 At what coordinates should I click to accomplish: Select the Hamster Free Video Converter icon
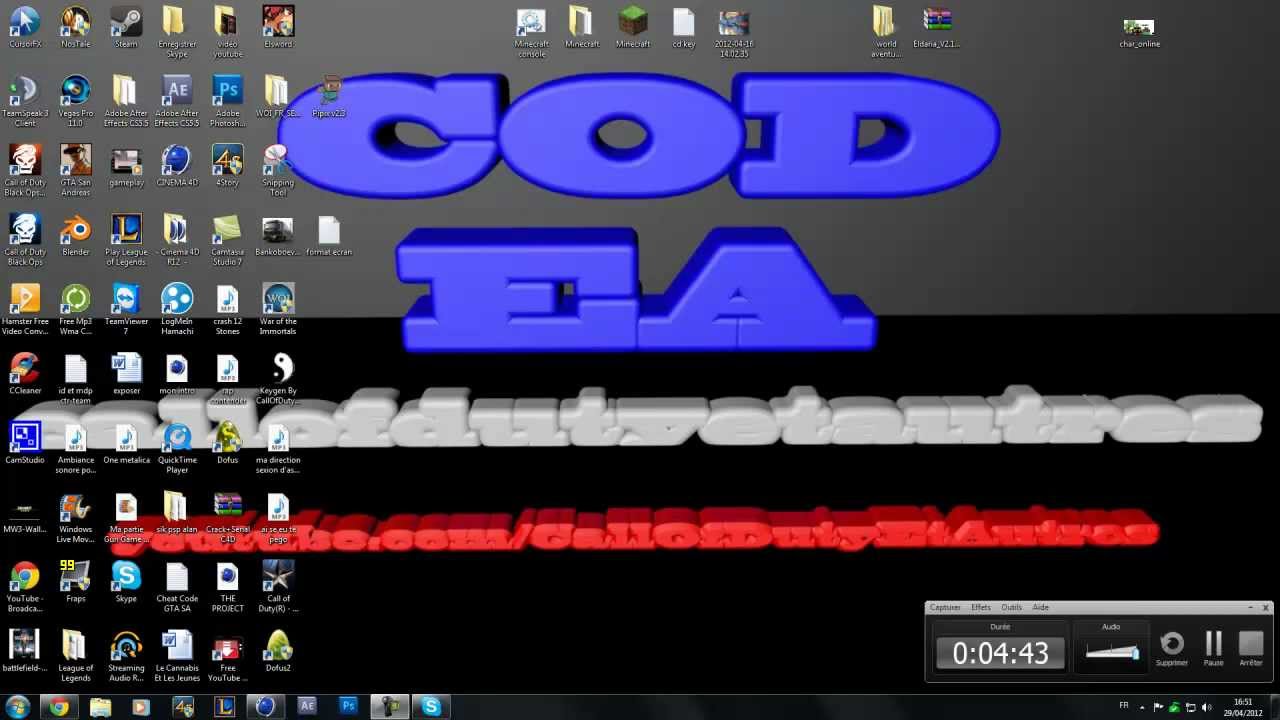click(x=25, y=308)
